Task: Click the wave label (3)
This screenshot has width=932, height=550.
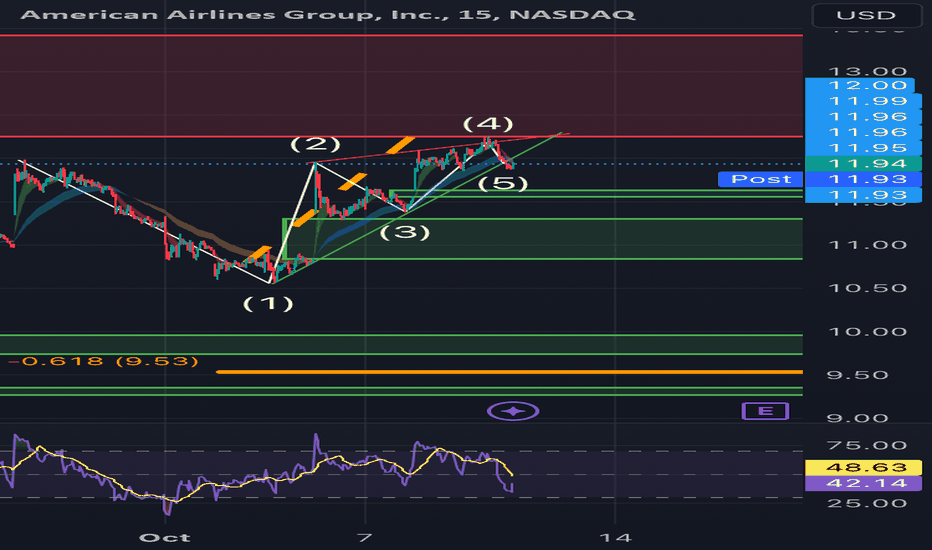Action: [x=405, y=232]
